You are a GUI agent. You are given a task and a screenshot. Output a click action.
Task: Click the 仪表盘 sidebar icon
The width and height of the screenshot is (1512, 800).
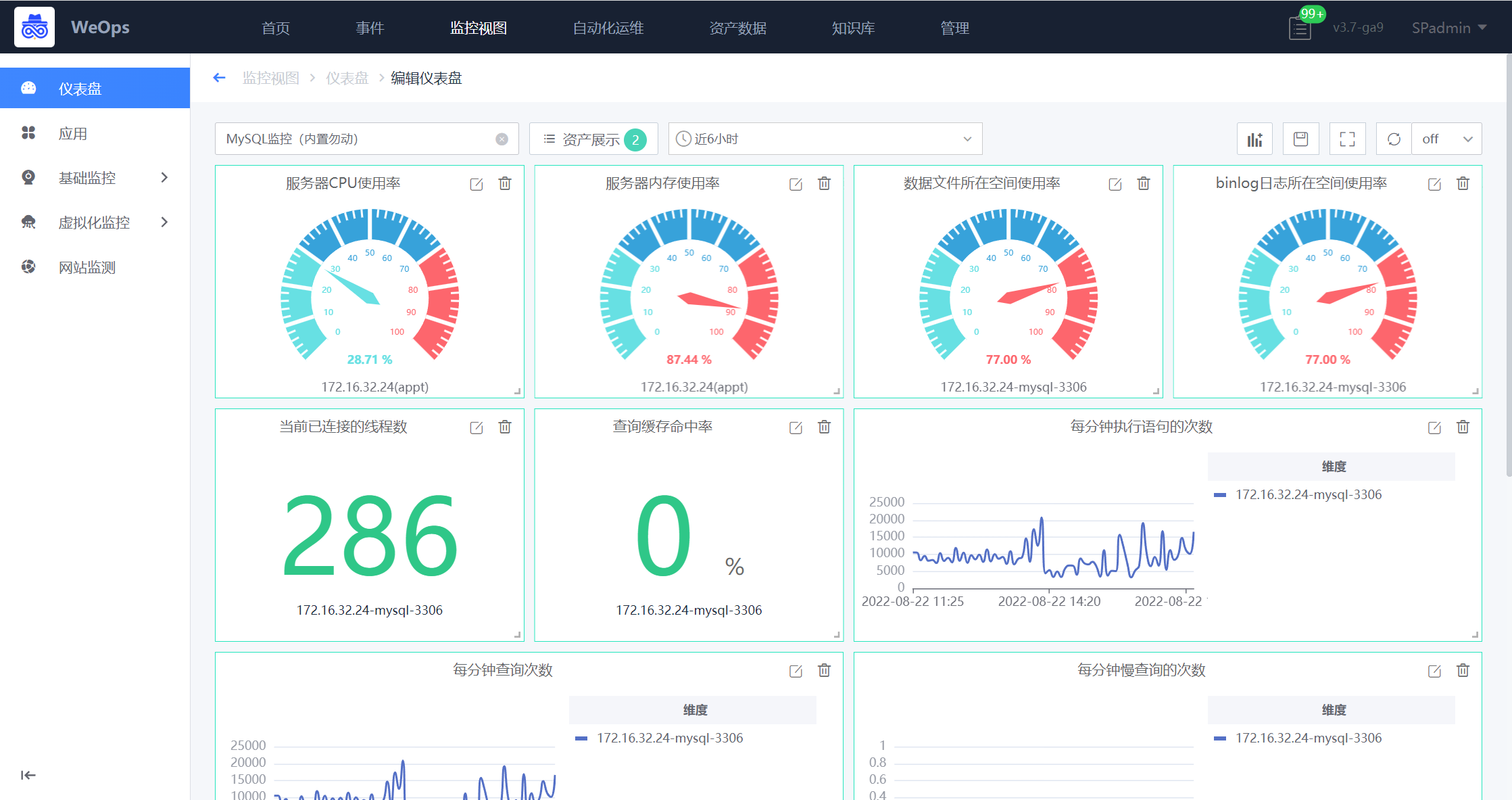(x=29, y=89)
